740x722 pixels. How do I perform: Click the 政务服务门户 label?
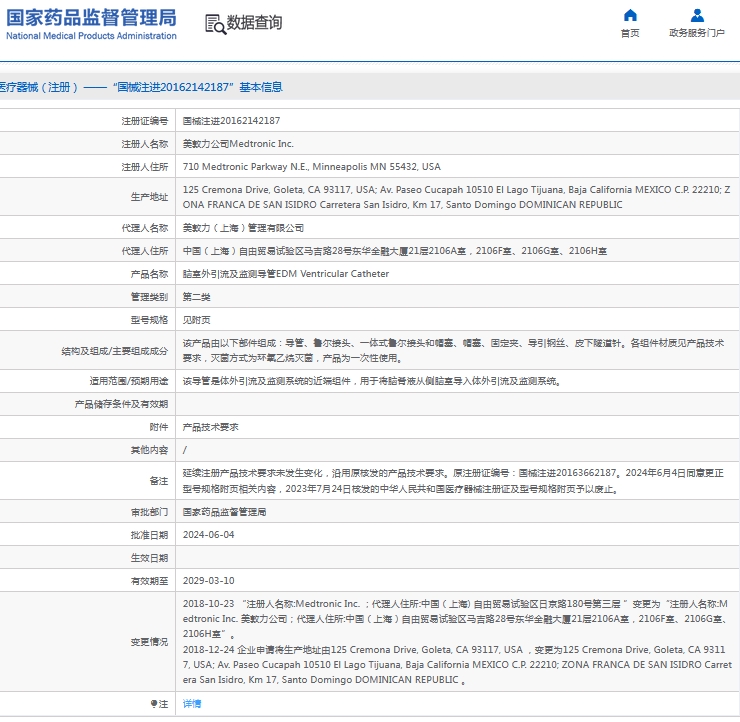697,33
